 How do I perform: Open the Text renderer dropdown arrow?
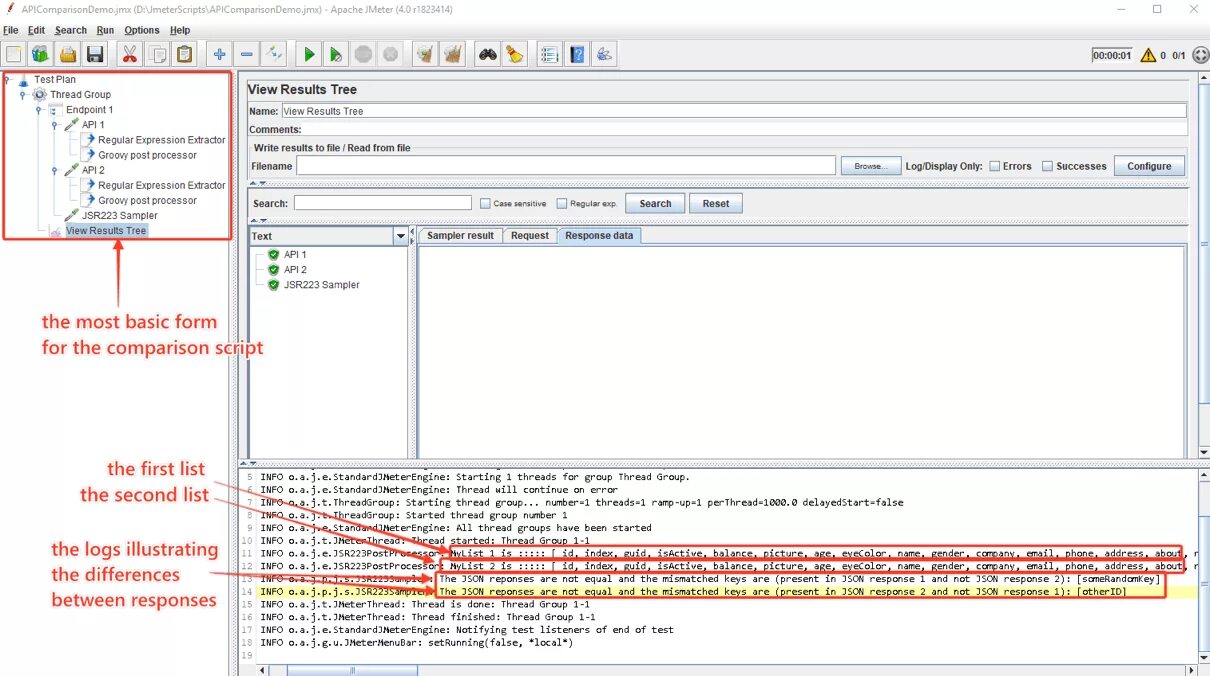(x=401, y=237)
